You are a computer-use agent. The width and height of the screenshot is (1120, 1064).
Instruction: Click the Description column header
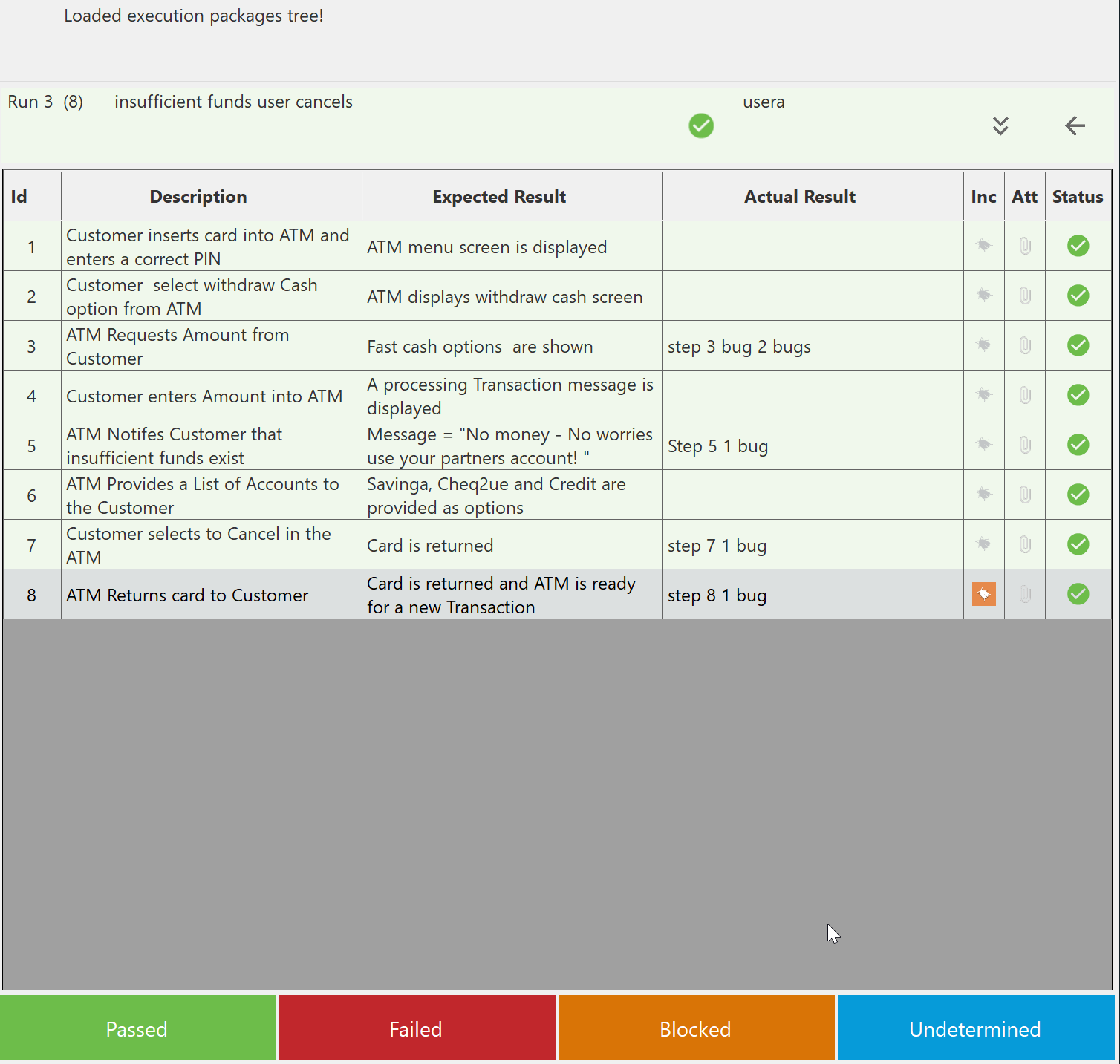198,197
